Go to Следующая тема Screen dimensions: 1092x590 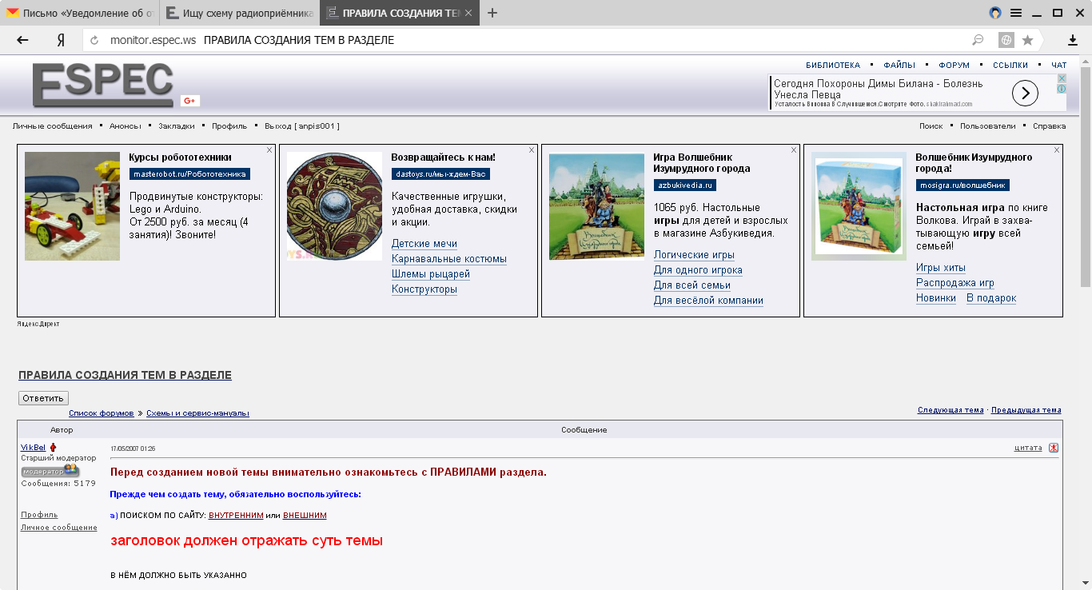click(x=950, y=410)
